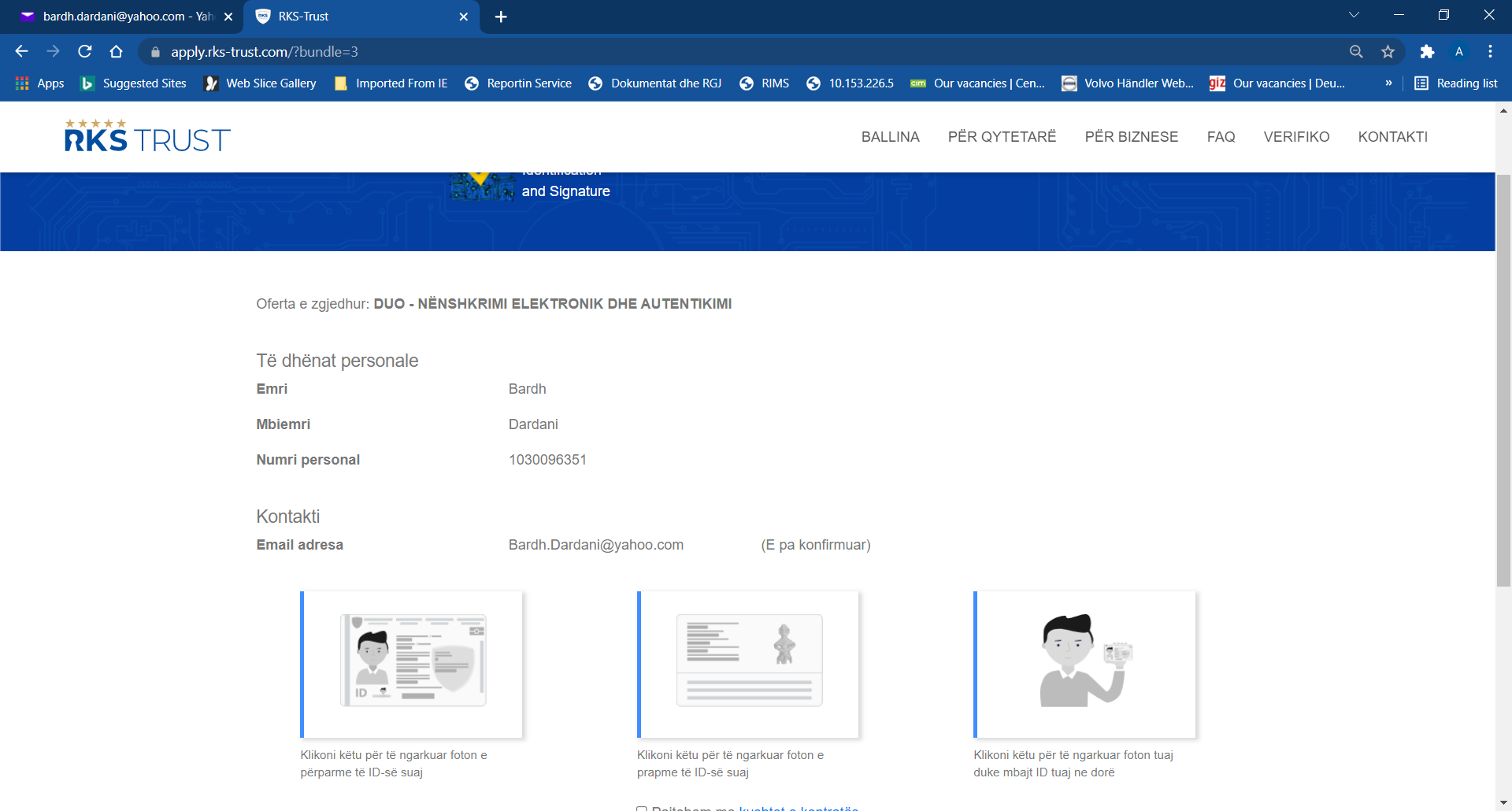Reload the current page
This screenshot has width=1512, height=811.
[x=85, y=51]
